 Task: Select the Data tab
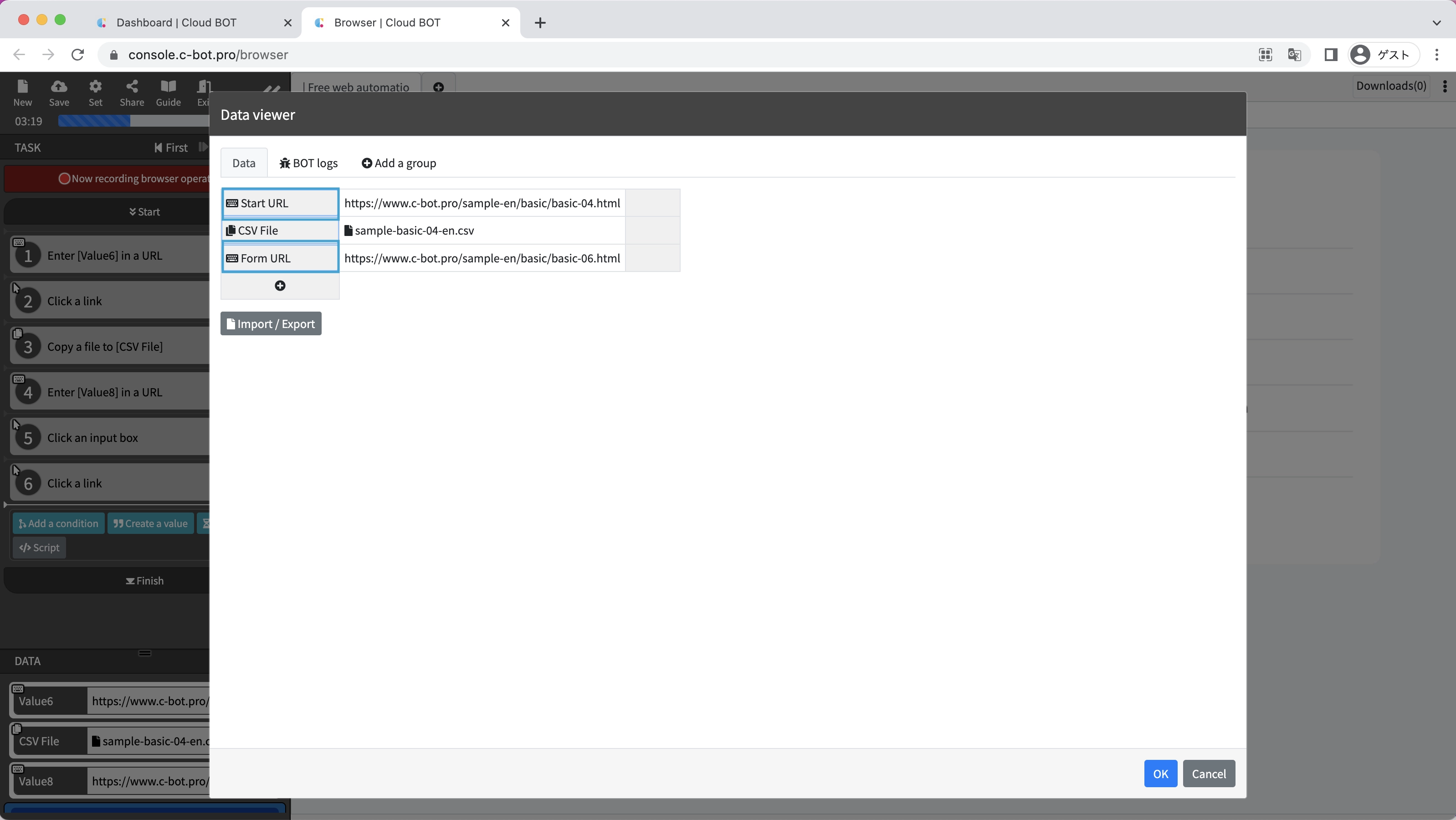(244, 164)
